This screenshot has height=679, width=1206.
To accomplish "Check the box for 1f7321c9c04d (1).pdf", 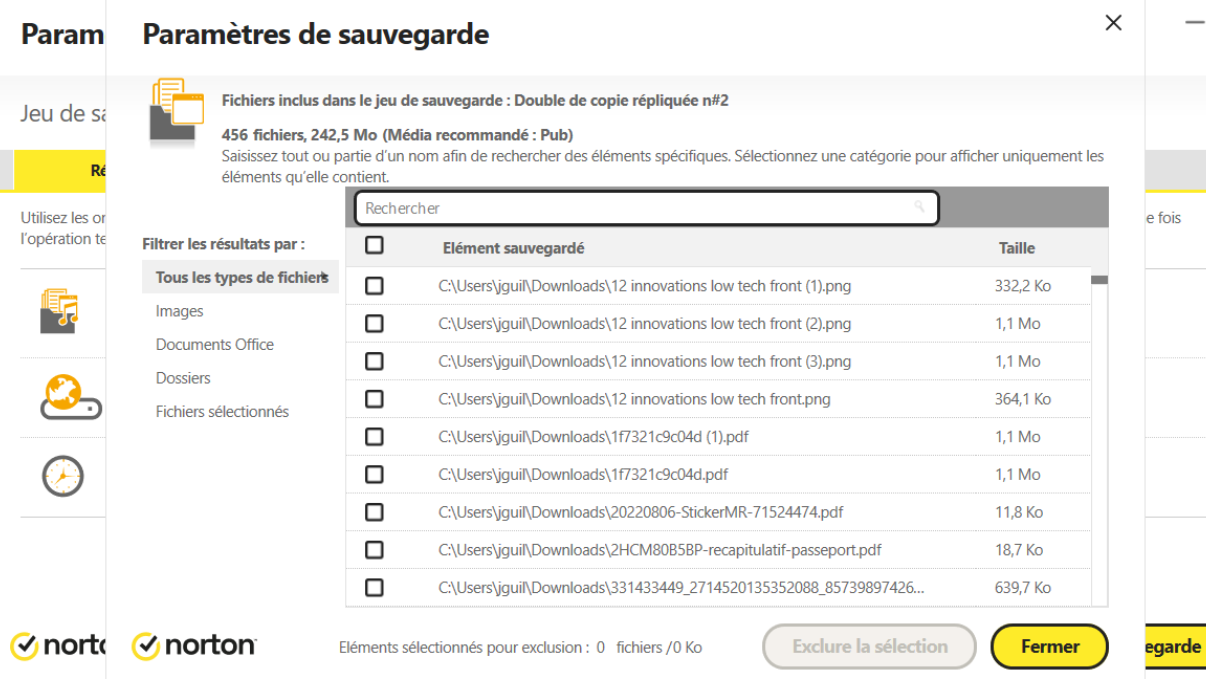I will tap(374, 436).
